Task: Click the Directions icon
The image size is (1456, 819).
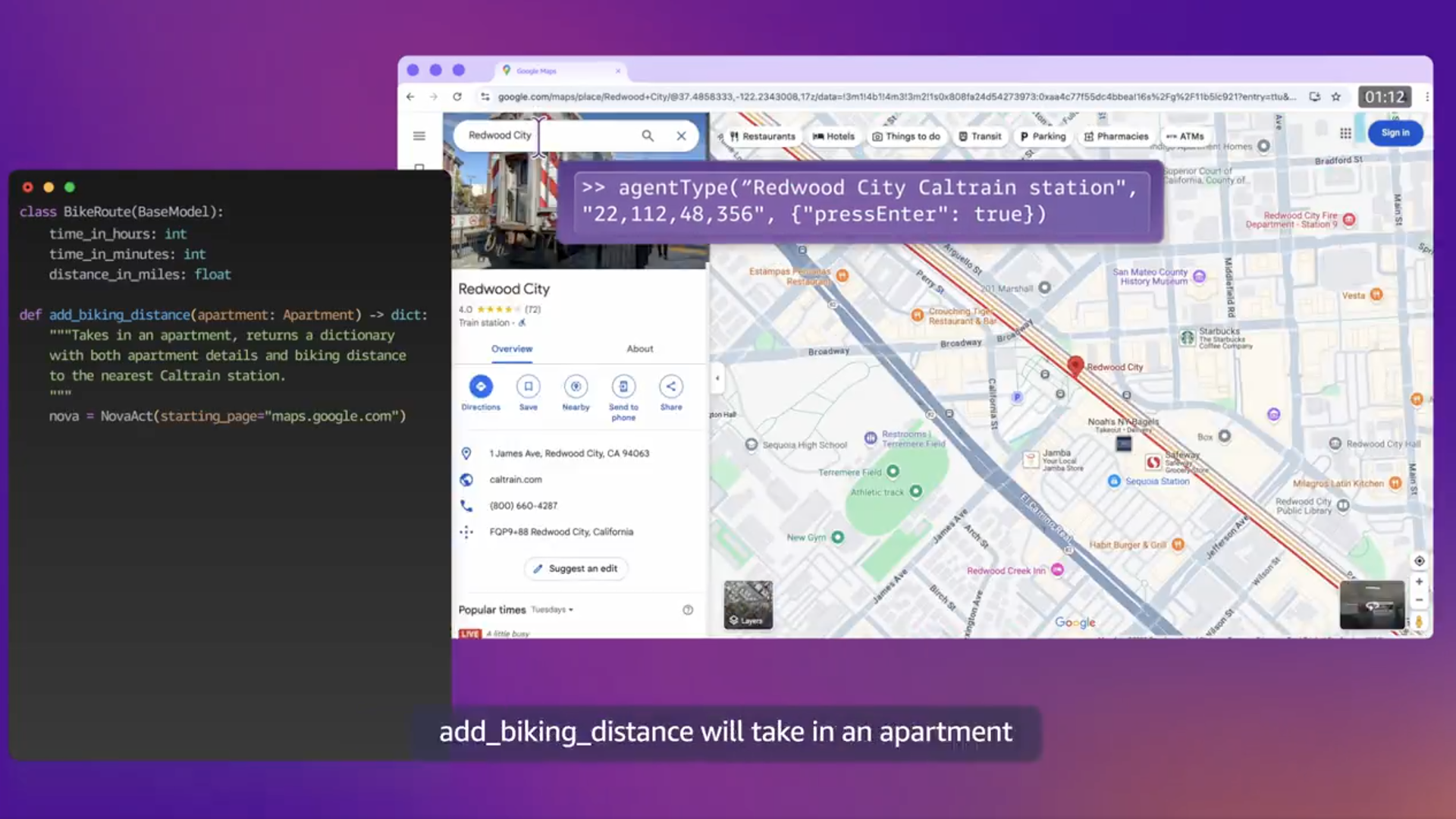Action: [x=480, y=387]
